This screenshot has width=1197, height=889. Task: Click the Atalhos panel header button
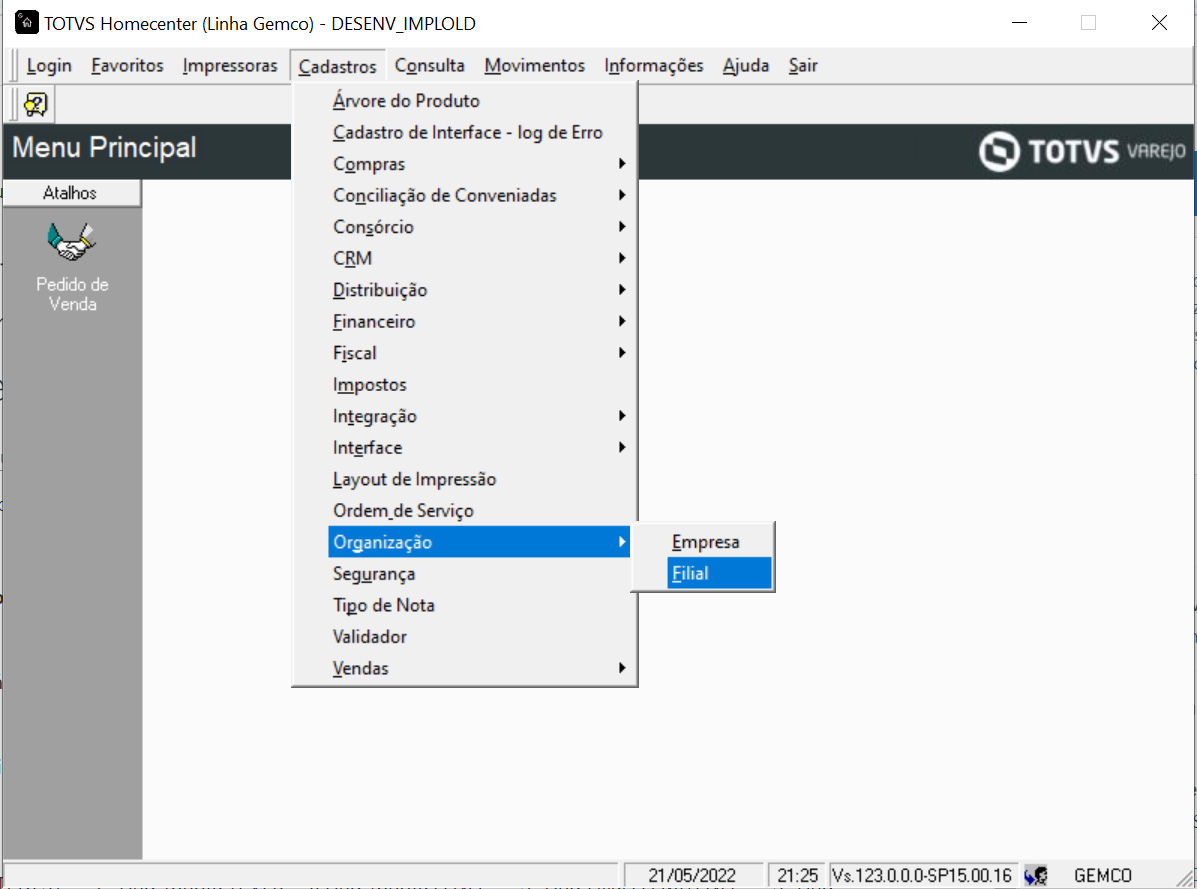click(x=72, y=193)
